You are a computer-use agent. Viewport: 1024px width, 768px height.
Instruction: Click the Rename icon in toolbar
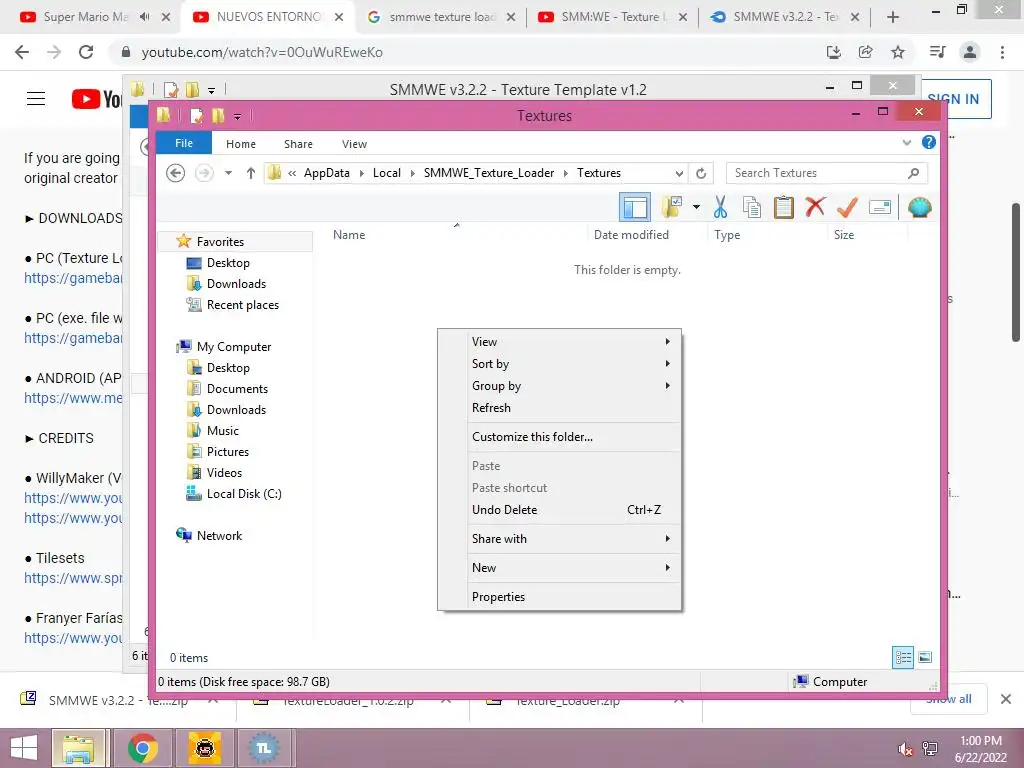pyautogui.click(x=880, y=208)
